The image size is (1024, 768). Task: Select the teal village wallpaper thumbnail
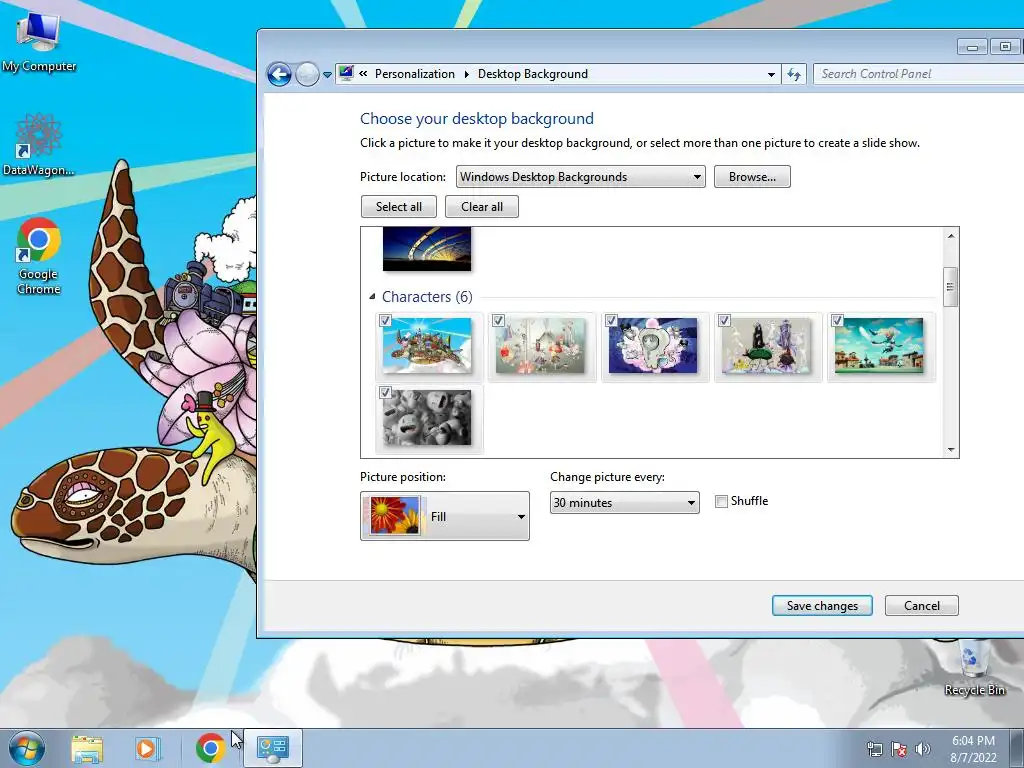click(879, 346)
